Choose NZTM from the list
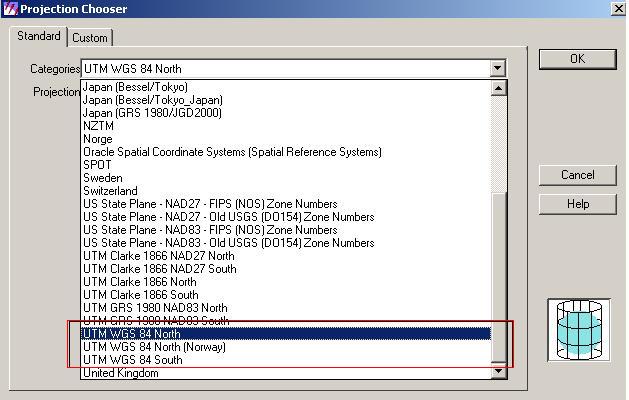This screenshot has height=400, width=629. tap(286, 126)
